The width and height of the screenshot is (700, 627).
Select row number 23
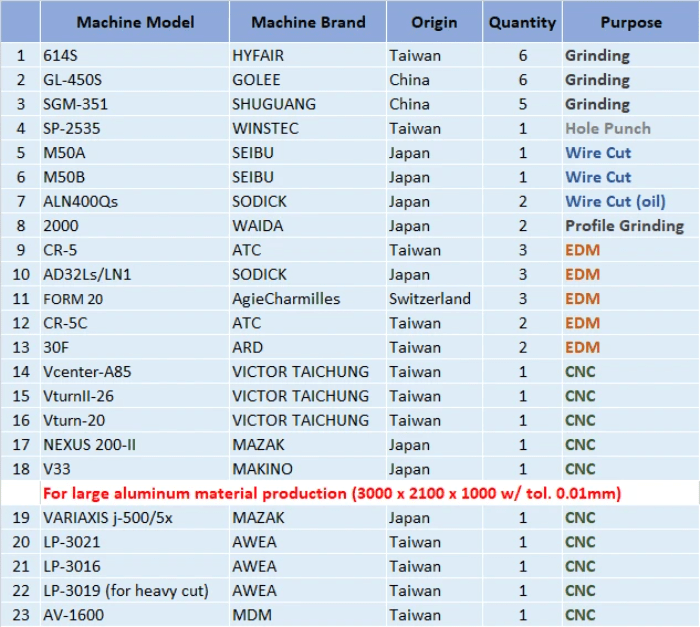[x=21, y=615]
